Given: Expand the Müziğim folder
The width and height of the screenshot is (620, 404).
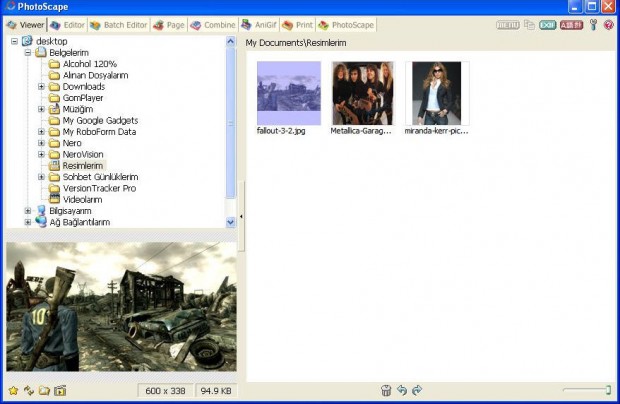Looking at the screenshot, I should (x=41, y=109).
